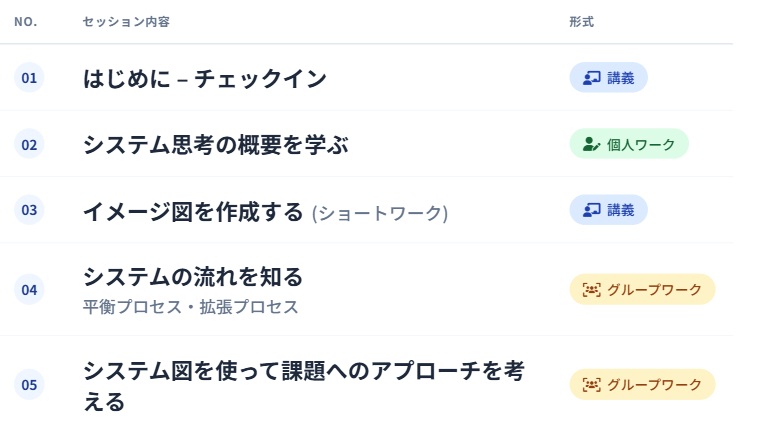Click the 形式 column header
758x429 pixels.
(581, 22)
